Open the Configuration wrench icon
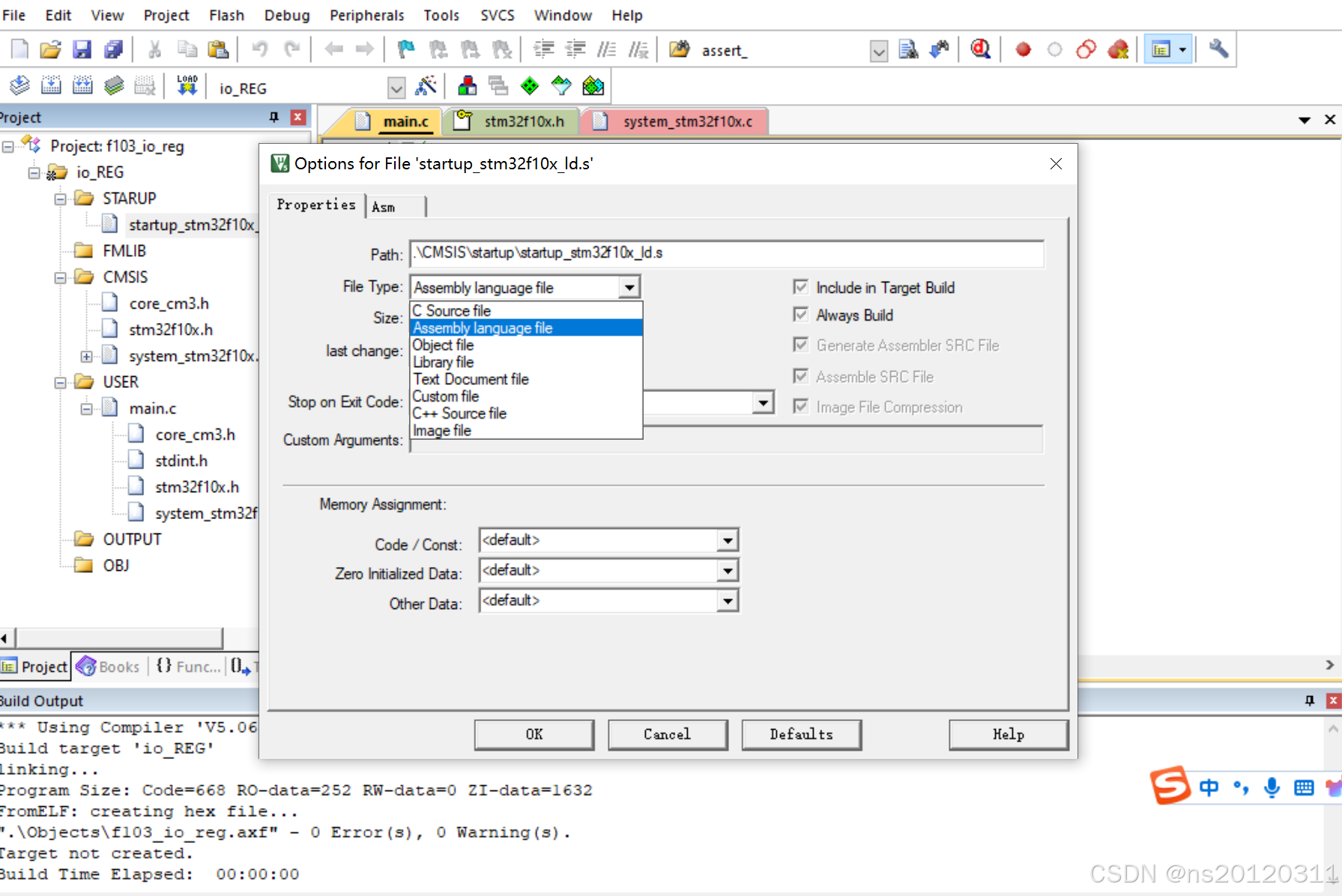Image resolution: width=1342 pixels, height=896 pixels. pos(1218,49)
